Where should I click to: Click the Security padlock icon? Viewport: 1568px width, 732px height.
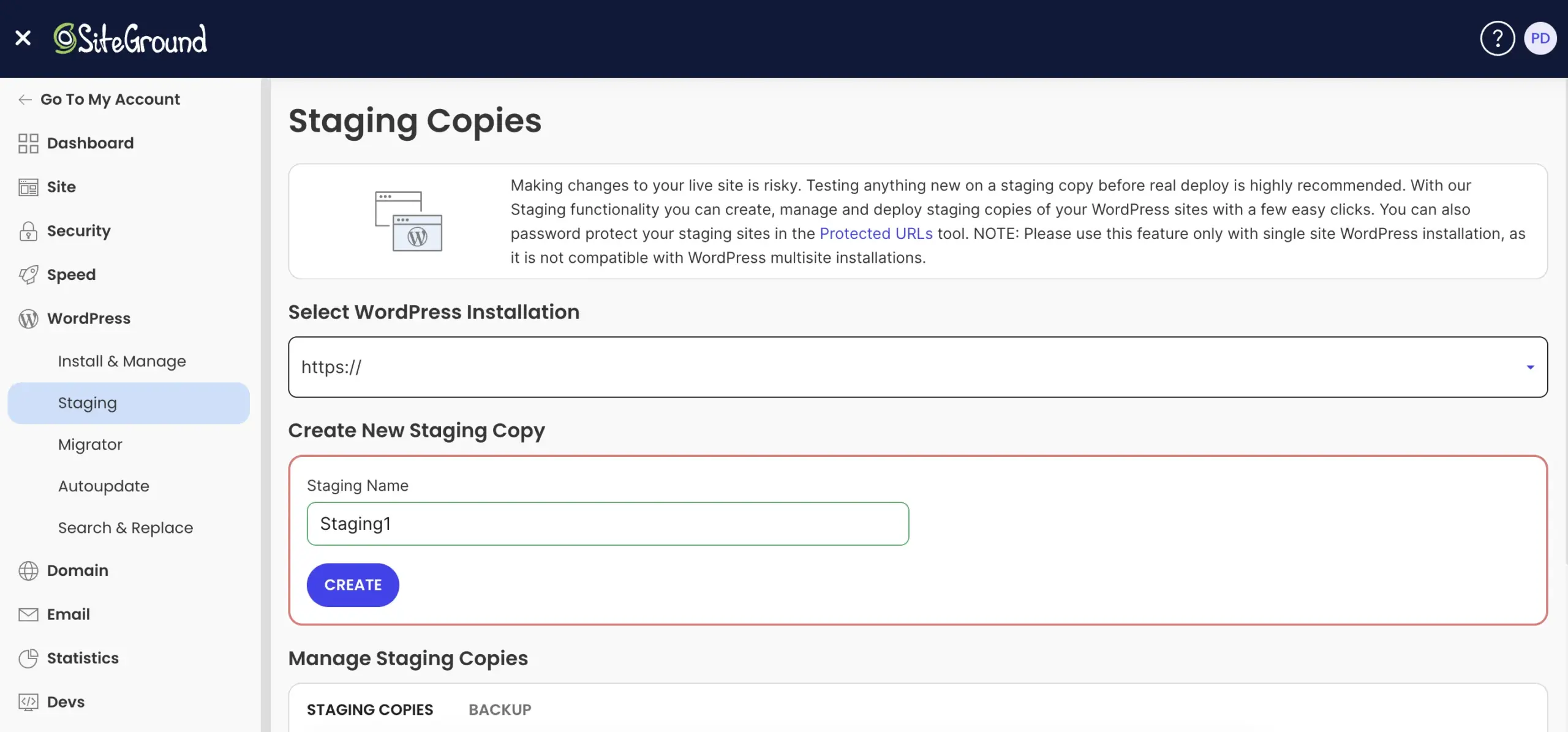coord(28,231)
